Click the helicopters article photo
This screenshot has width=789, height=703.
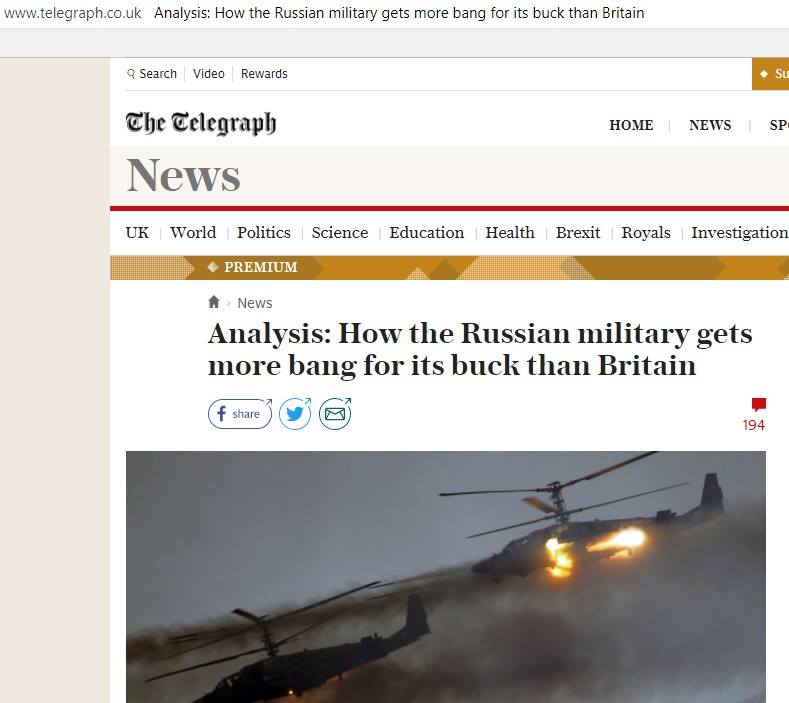[446, 577]
